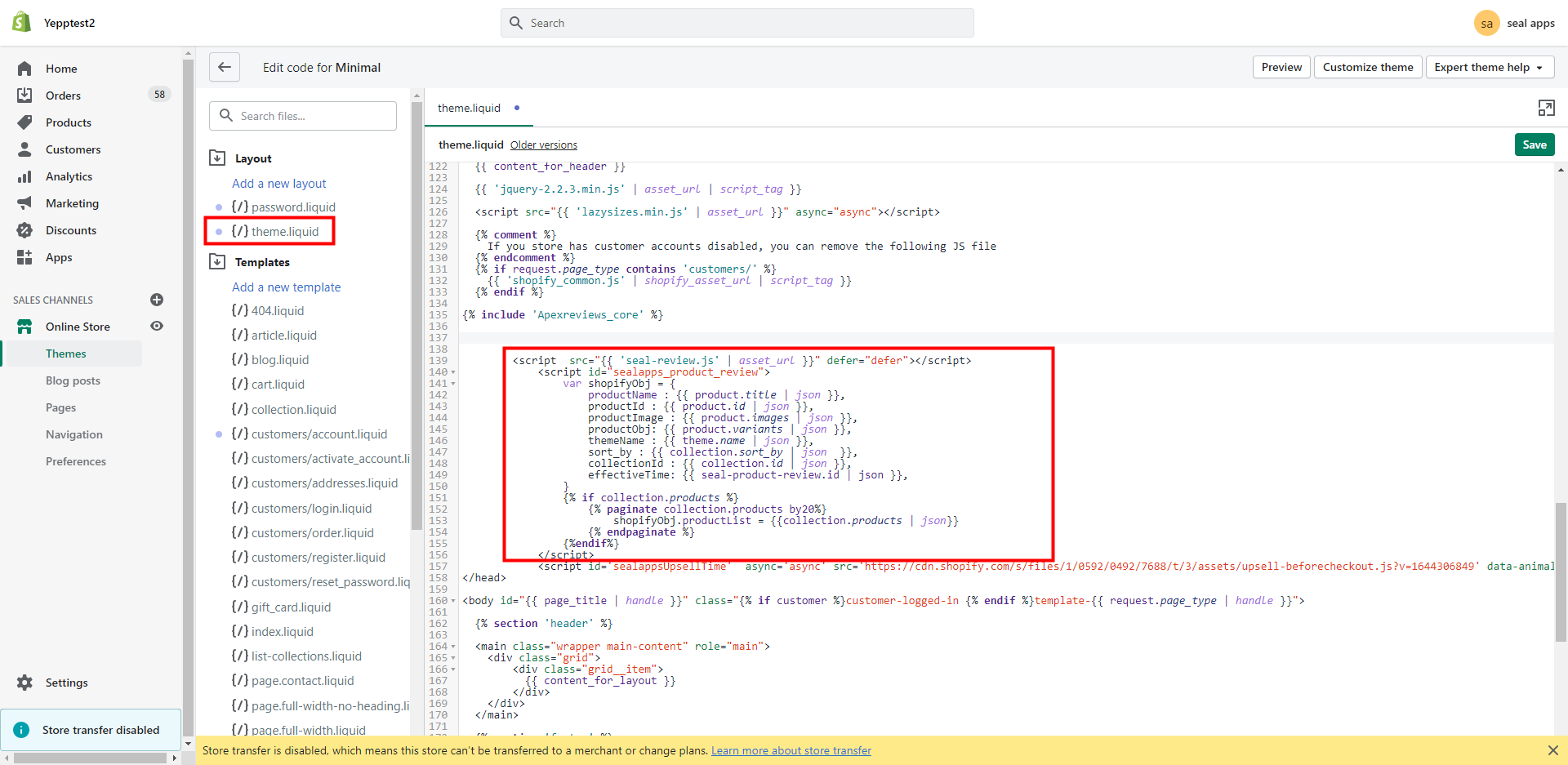Open the Products section
This screenshot has height=765, width=1568.
point(69,122)
